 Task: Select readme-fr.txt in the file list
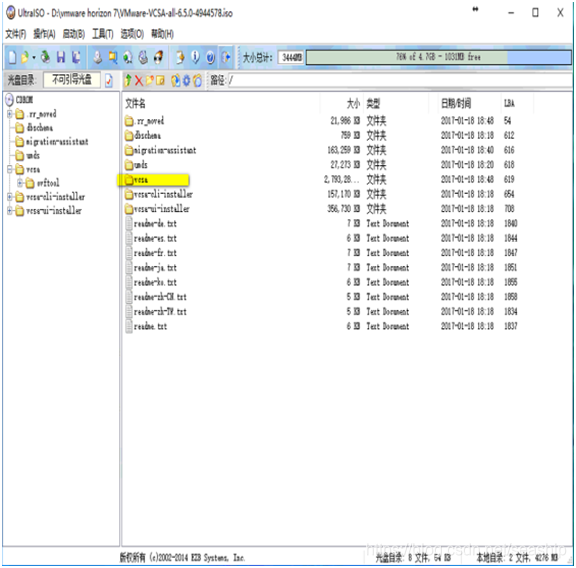click(151, 253)
